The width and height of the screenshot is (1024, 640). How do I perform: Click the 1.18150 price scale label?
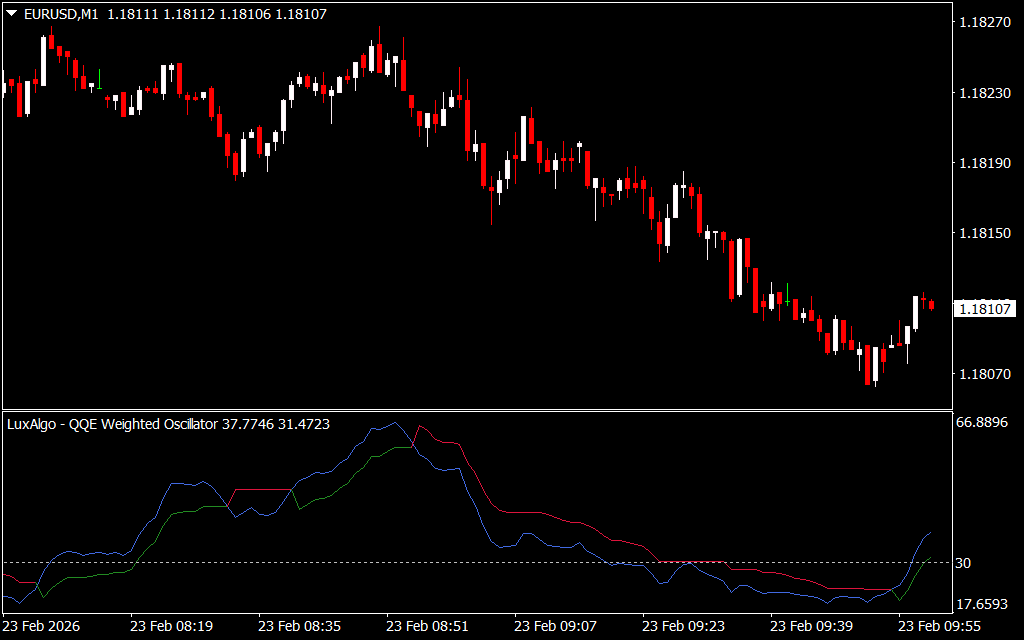tap(984, 233)
